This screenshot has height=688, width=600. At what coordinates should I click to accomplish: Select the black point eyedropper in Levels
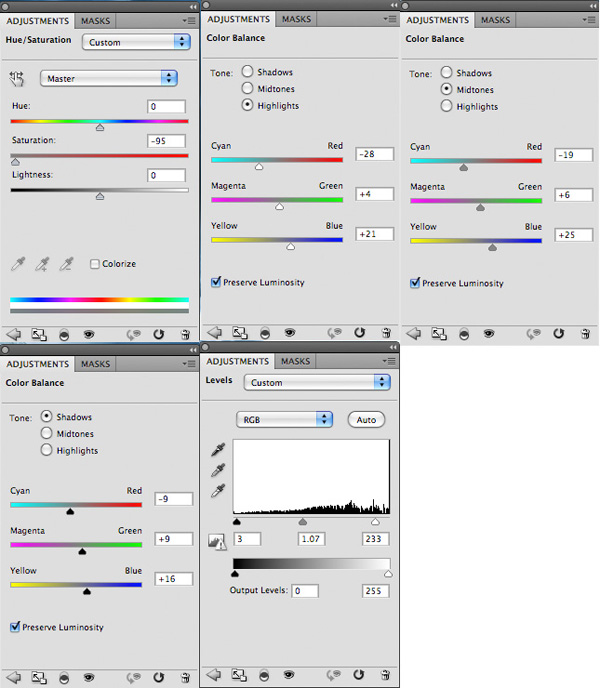(x=218, y=450)
